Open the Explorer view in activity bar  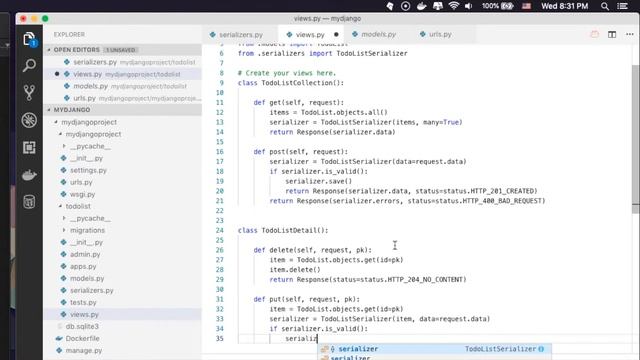[x=29, y=40]
